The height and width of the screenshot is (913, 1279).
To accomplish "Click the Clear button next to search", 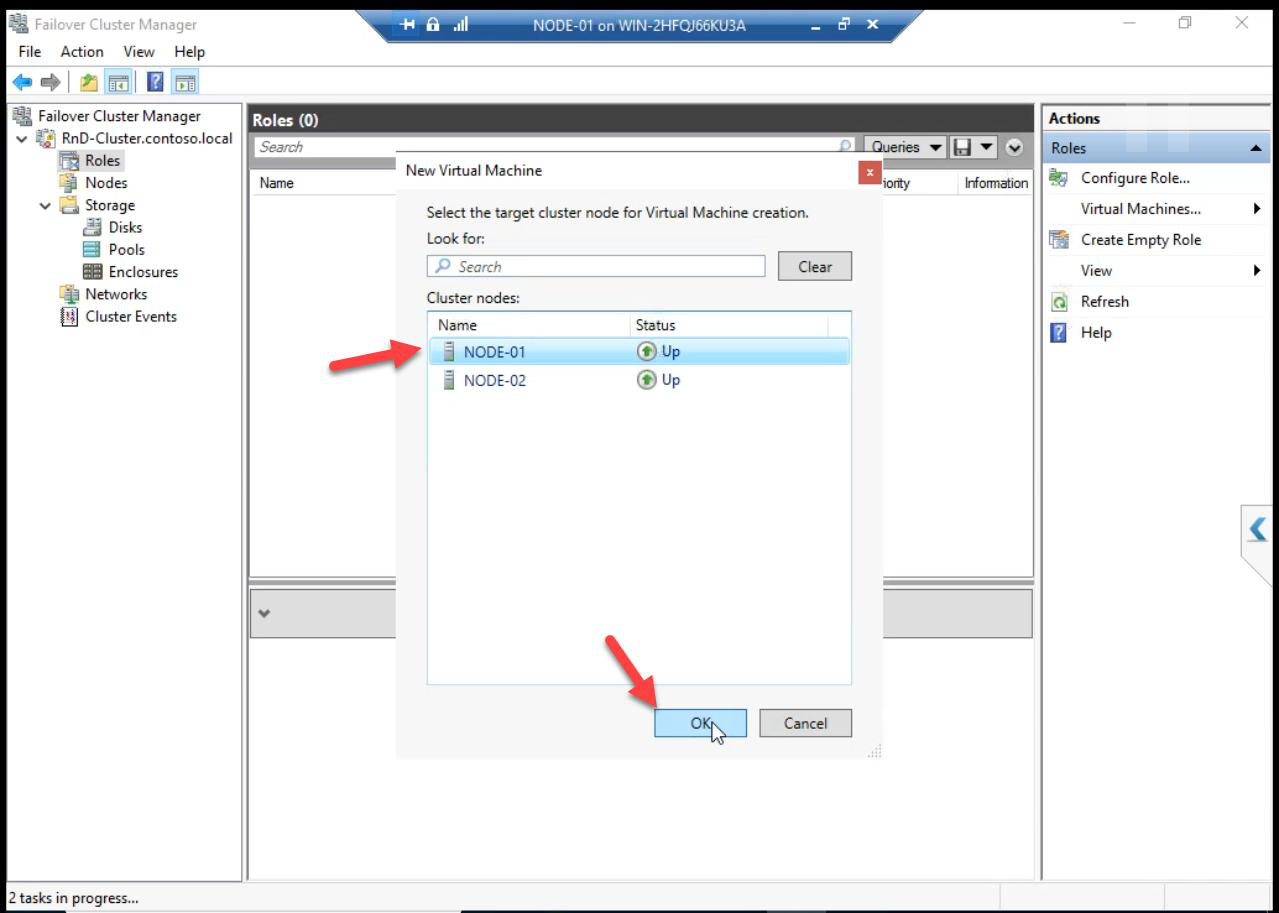I will pyautogui.click(x=815, y=267).
